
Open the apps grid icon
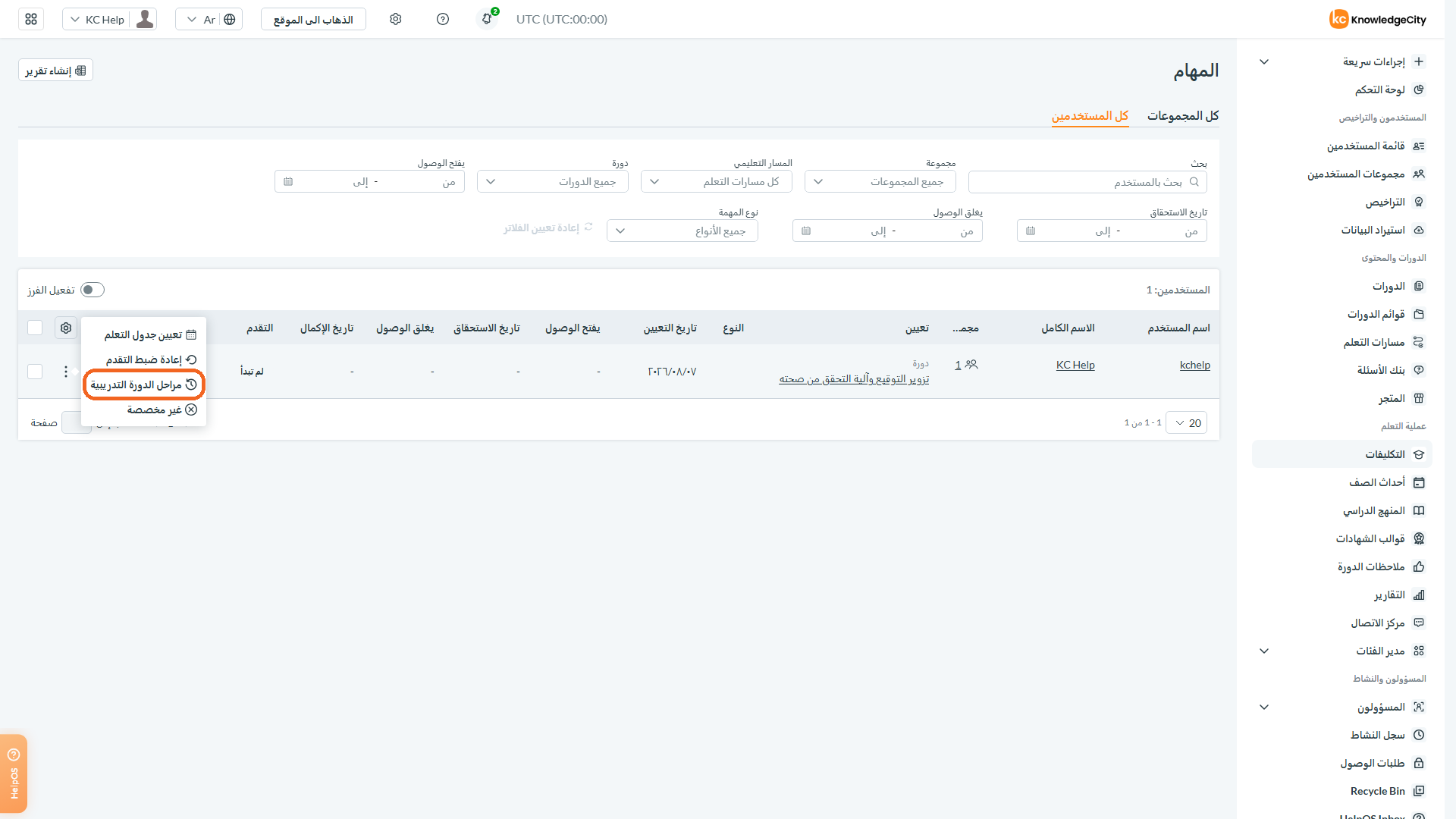pyautogui.click(x=31, y=19)
